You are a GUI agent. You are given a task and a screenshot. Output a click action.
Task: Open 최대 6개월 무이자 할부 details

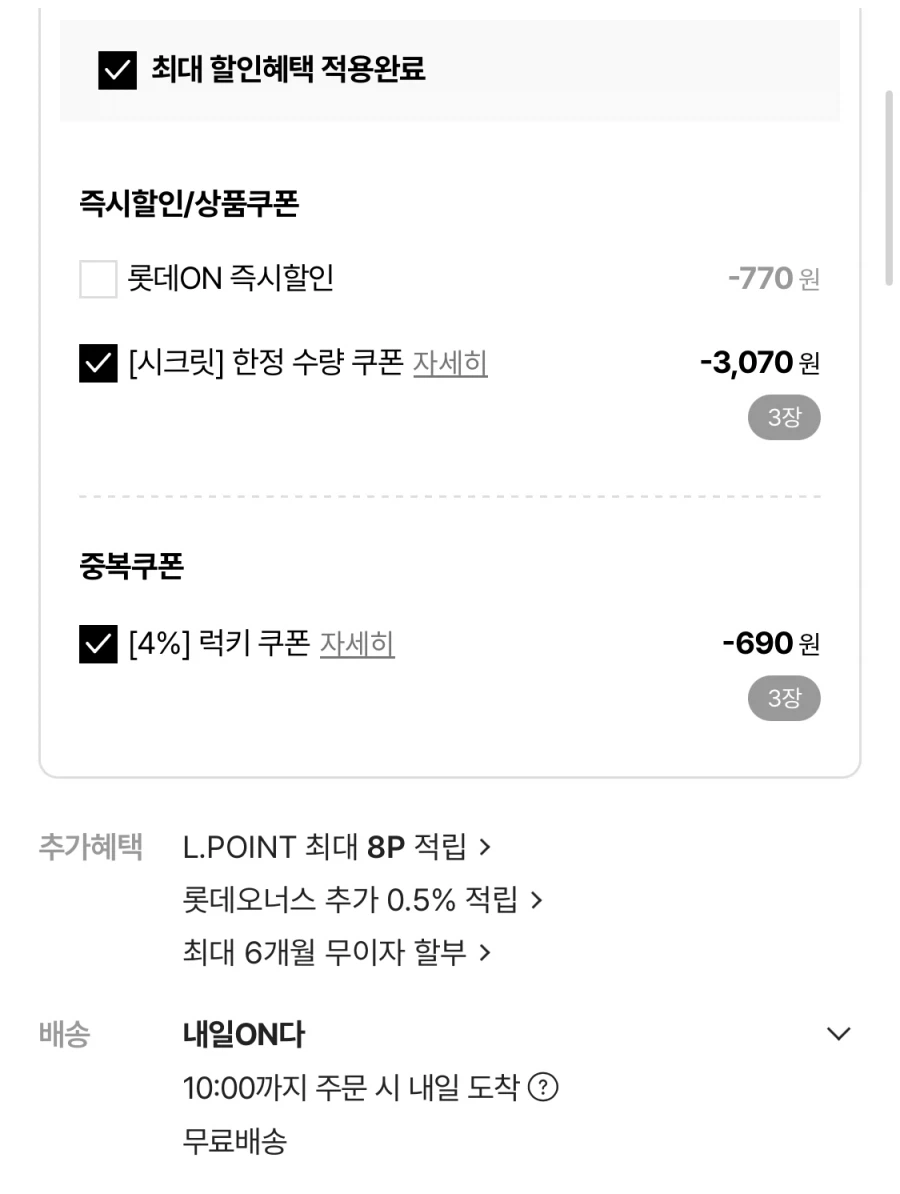coord(325,952)
